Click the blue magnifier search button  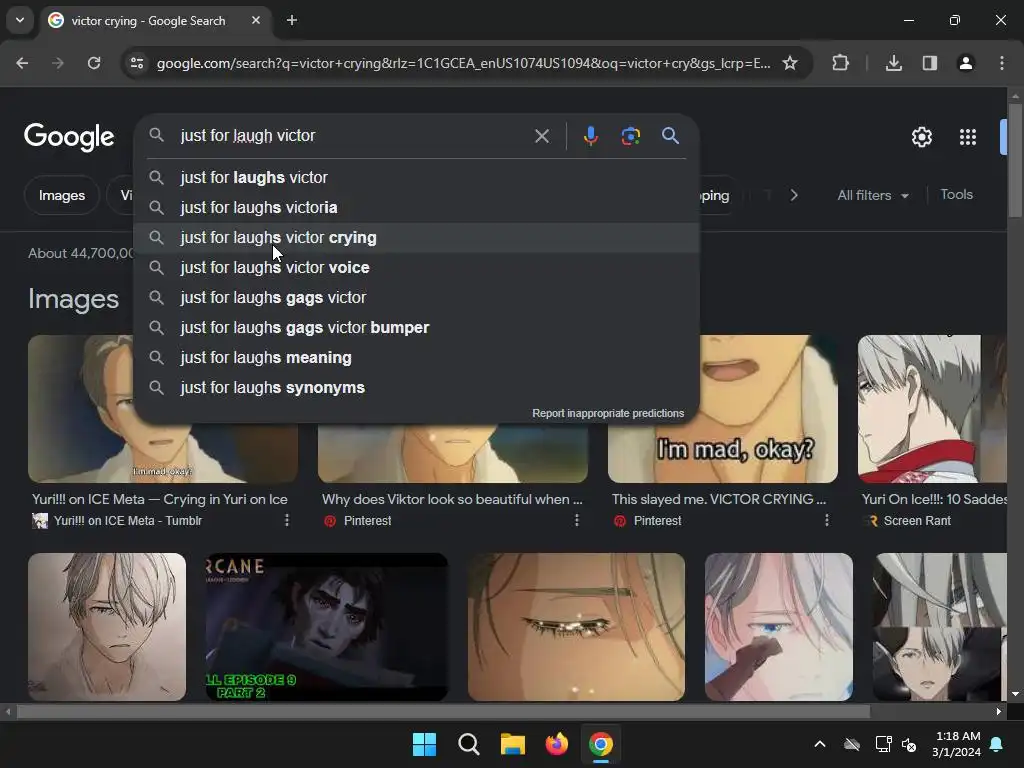coord(670,136)
